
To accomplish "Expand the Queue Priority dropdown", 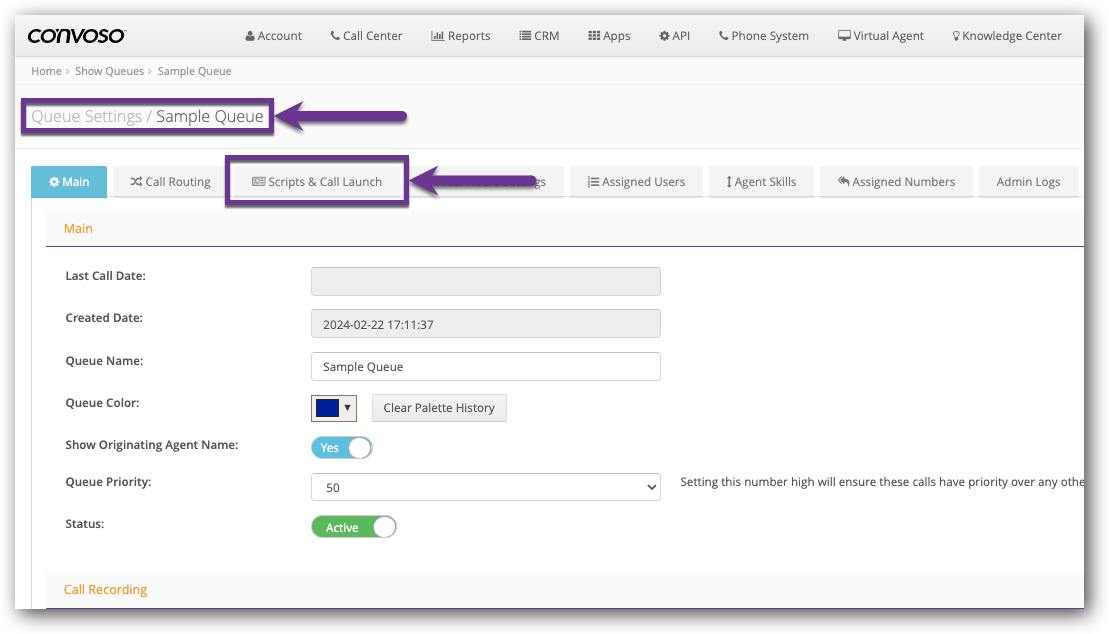I will pyautogui.click(x=485, y=487).
